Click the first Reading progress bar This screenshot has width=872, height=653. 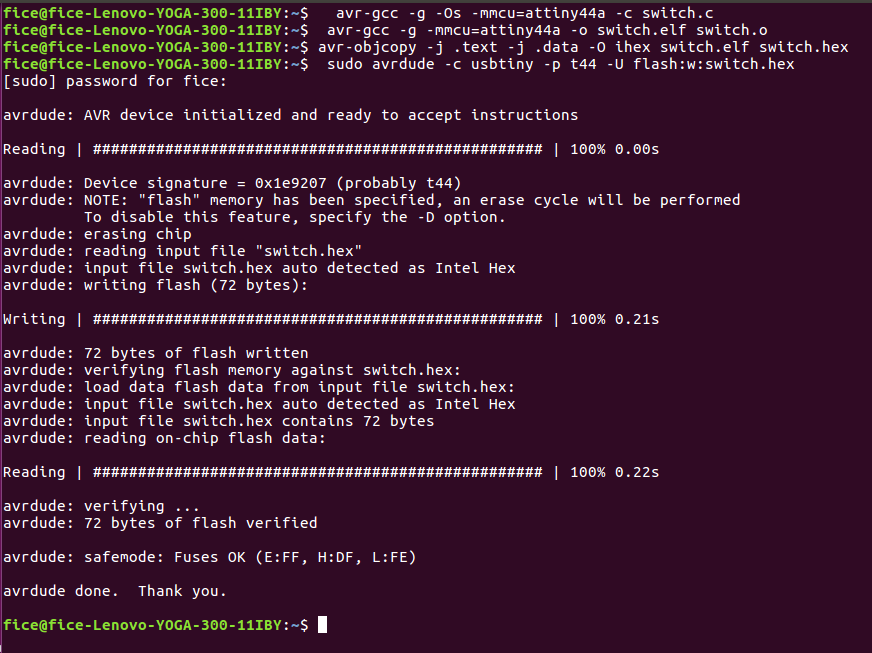(317, 150)
